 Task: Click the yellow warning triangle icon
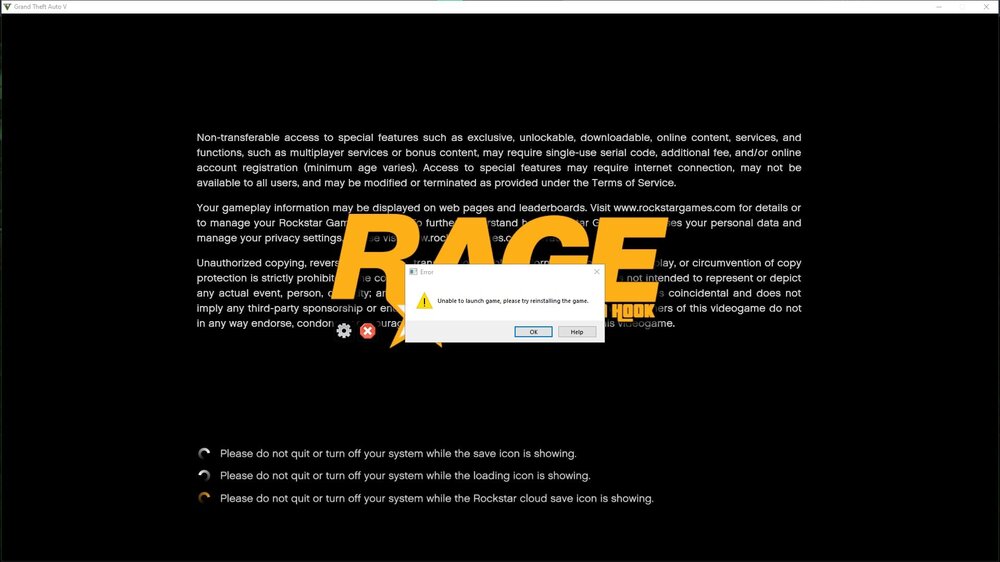[424, 300]
